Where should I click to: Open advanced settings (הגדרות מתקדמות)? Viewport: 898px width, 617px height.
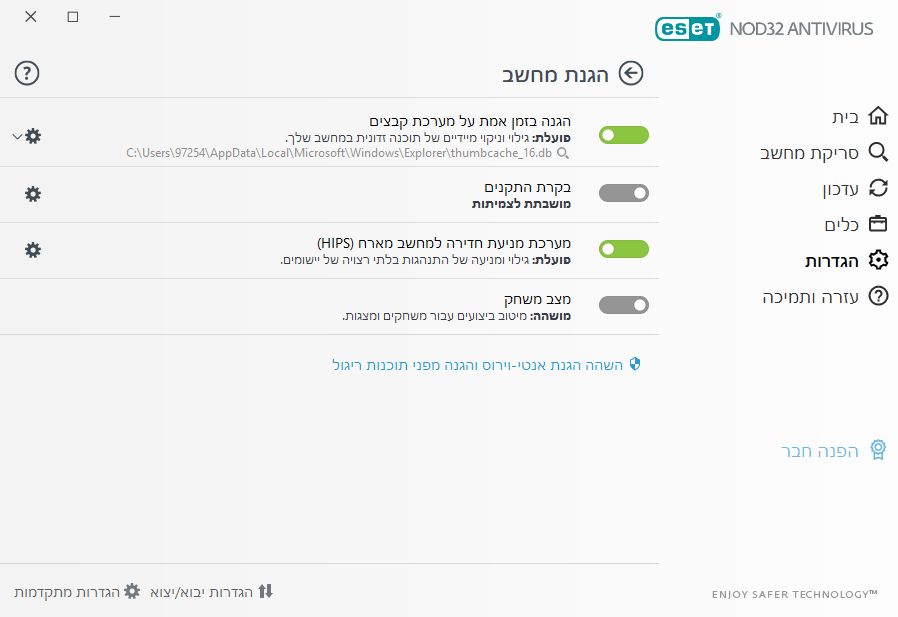[x=77, y=592]
